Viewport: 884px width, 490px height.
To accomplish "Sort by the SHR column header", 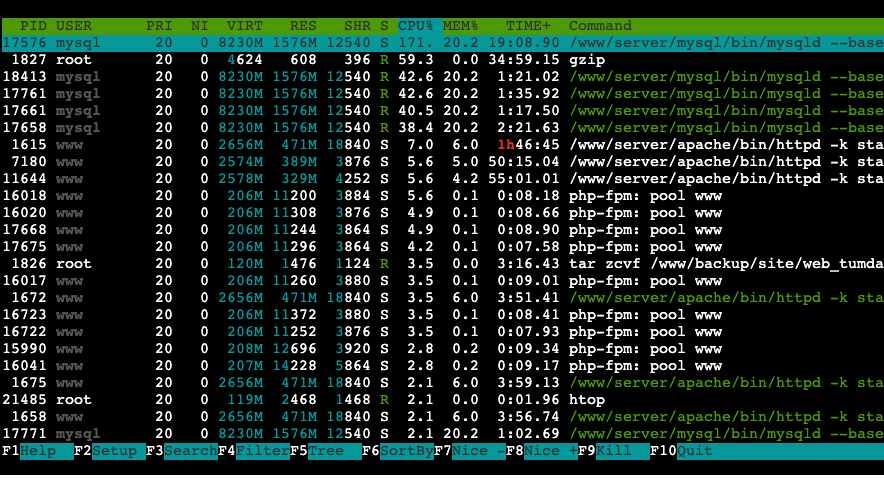I will pos(357,26).
